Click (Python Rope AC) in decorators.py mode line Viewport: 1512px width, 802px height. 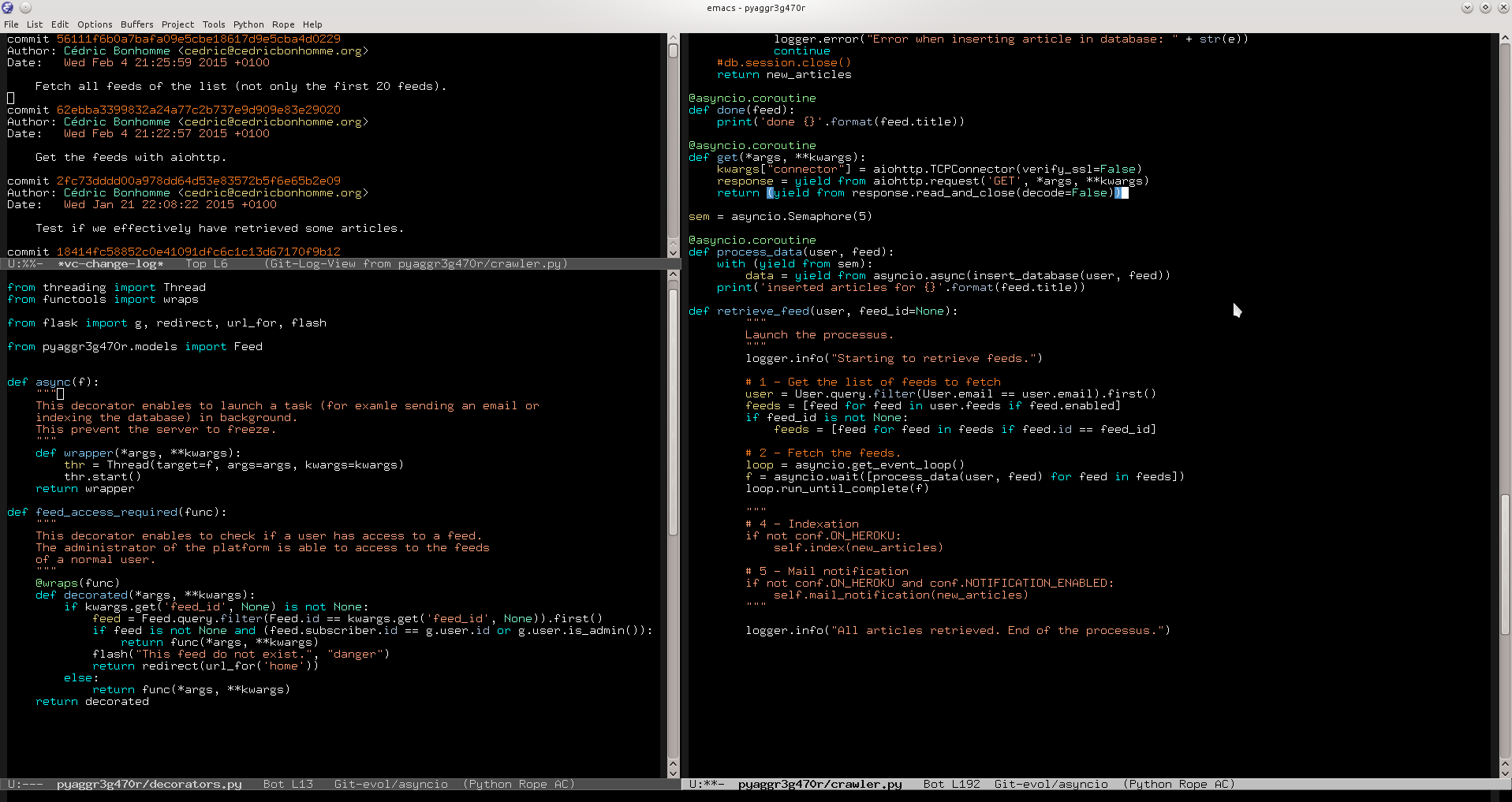click(519, 785)
